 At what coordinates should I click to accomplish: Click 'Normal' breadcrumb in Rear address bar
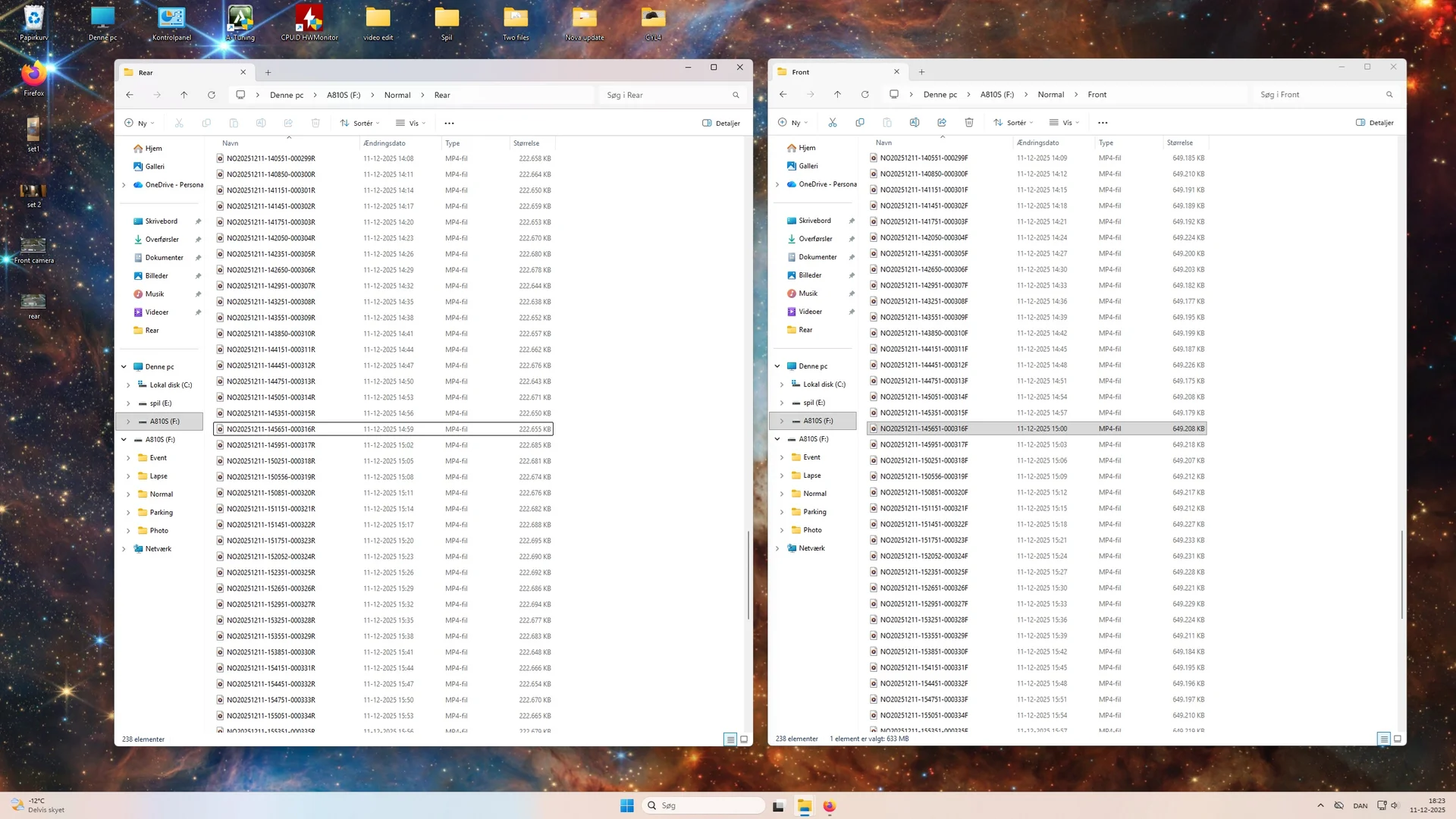point(397,95)
